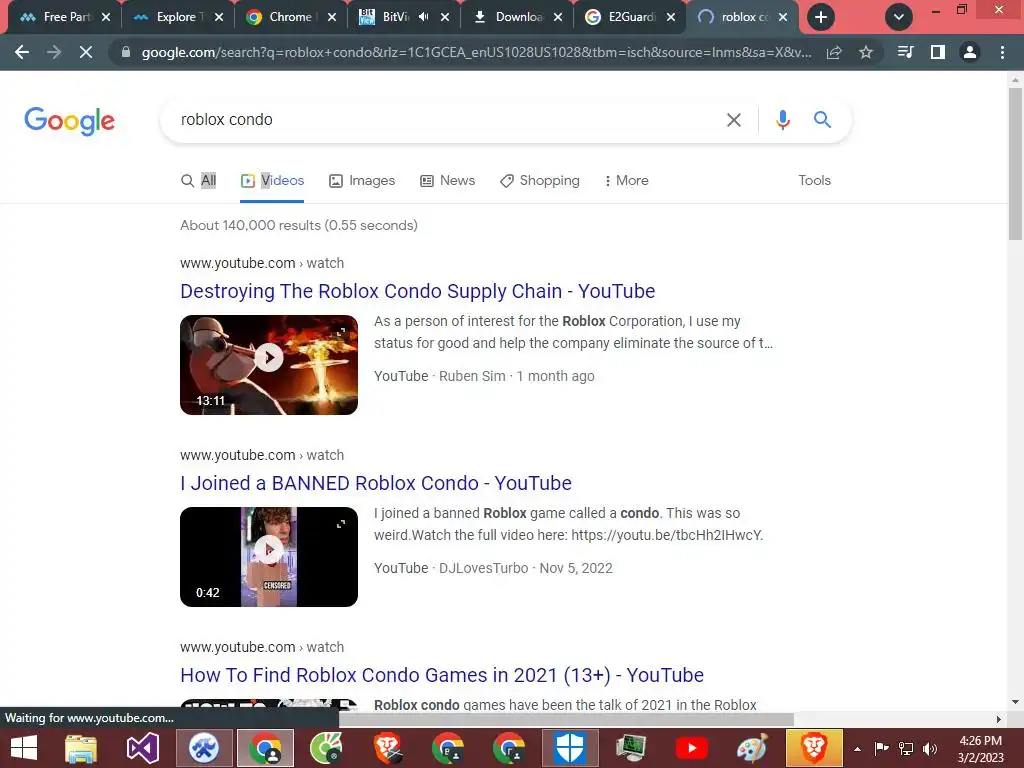Mute the BitVi tab audio icon

pos(423,17)
